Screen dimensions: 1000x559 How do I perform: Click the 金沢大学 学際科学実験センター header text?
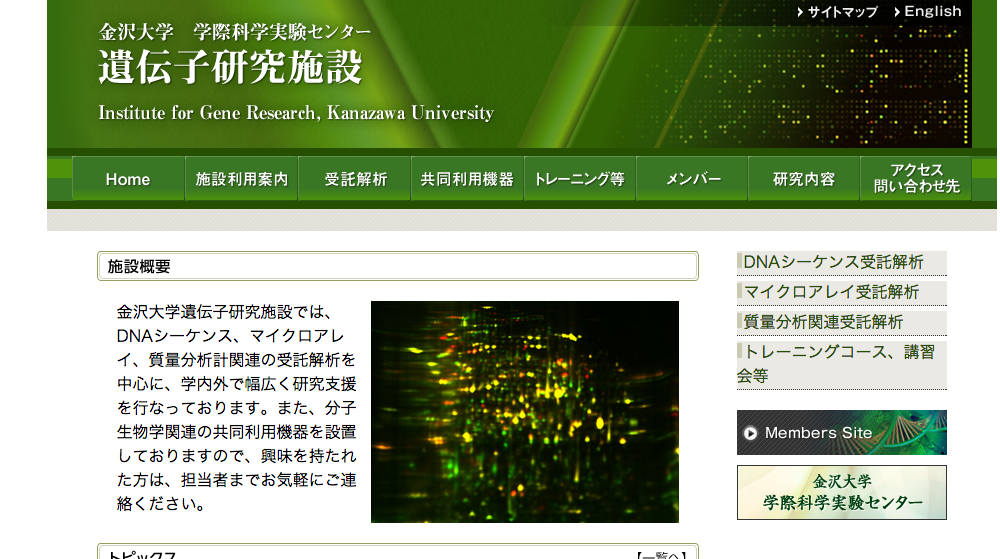(x=234, y=32)
